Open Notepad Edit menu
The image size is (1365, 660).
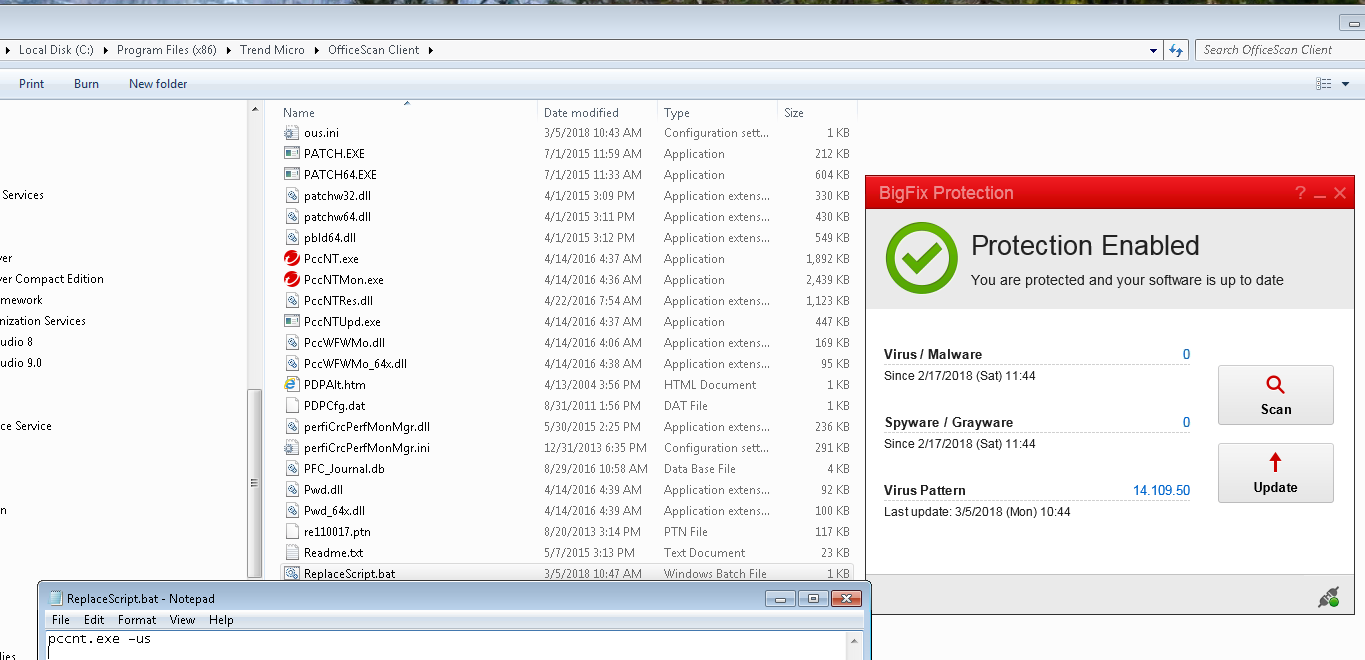click(x=94, y=620)
